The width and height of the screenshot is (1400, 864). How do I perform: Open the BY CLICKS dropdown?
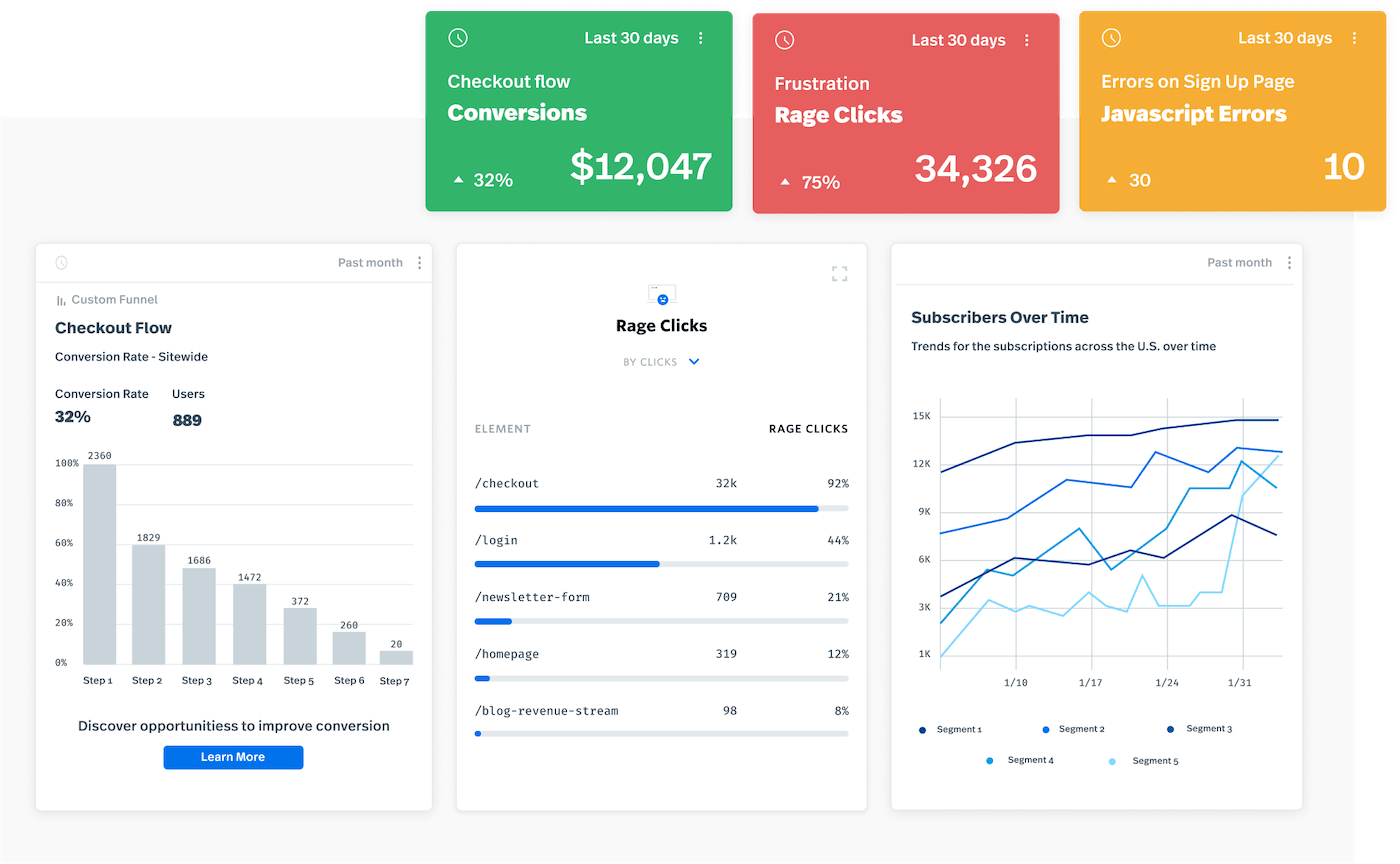click(x=661, y=362)
